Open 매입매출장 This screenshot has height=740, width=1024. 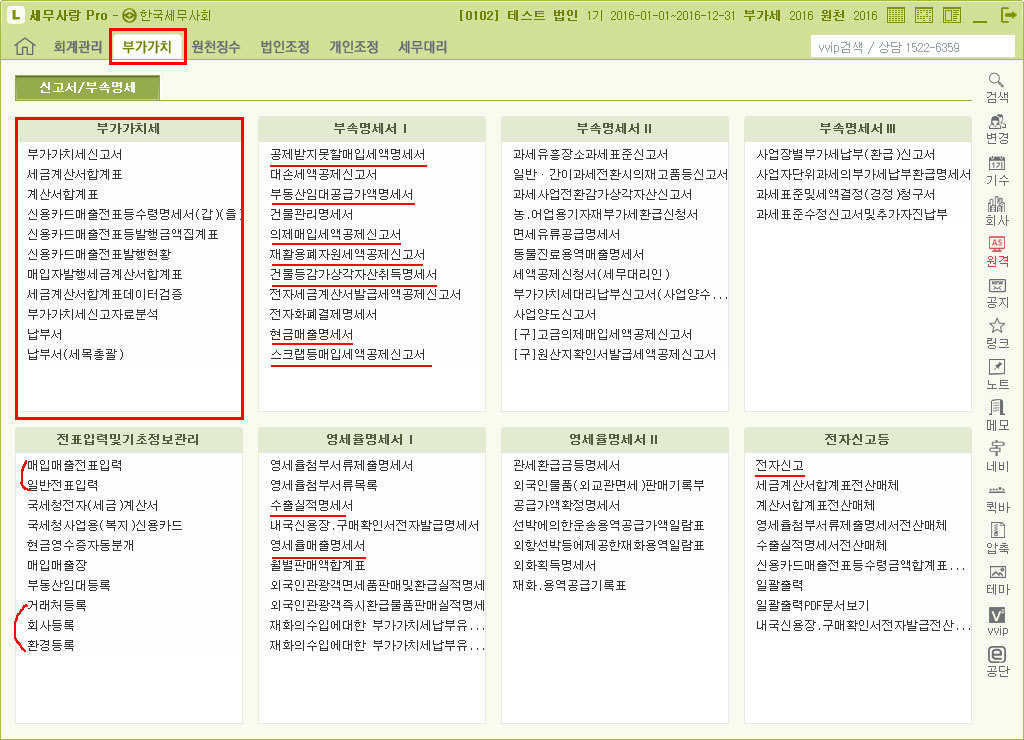(x=57, y=566)
